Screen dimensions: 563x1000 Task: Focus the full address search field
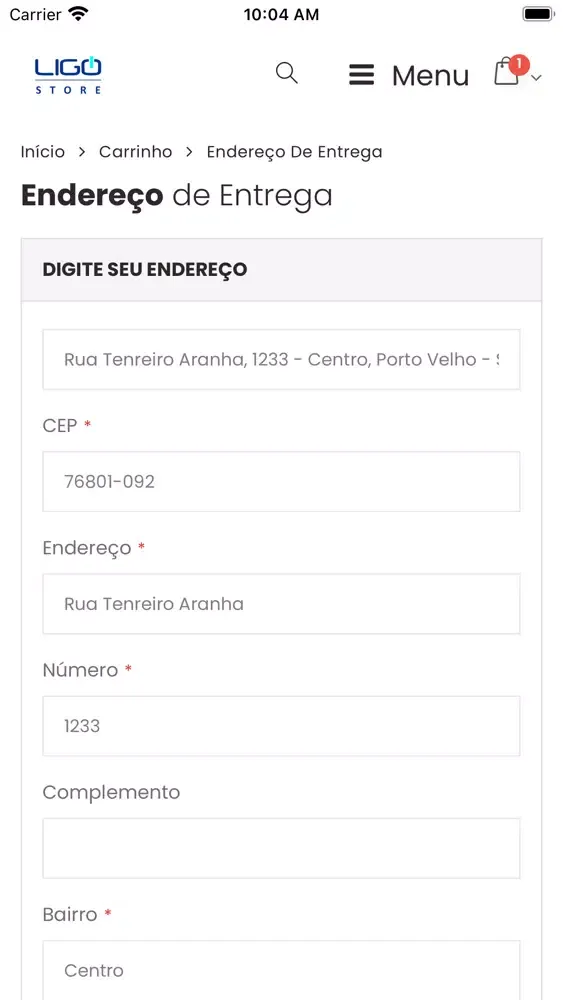(x=281, y=360)
